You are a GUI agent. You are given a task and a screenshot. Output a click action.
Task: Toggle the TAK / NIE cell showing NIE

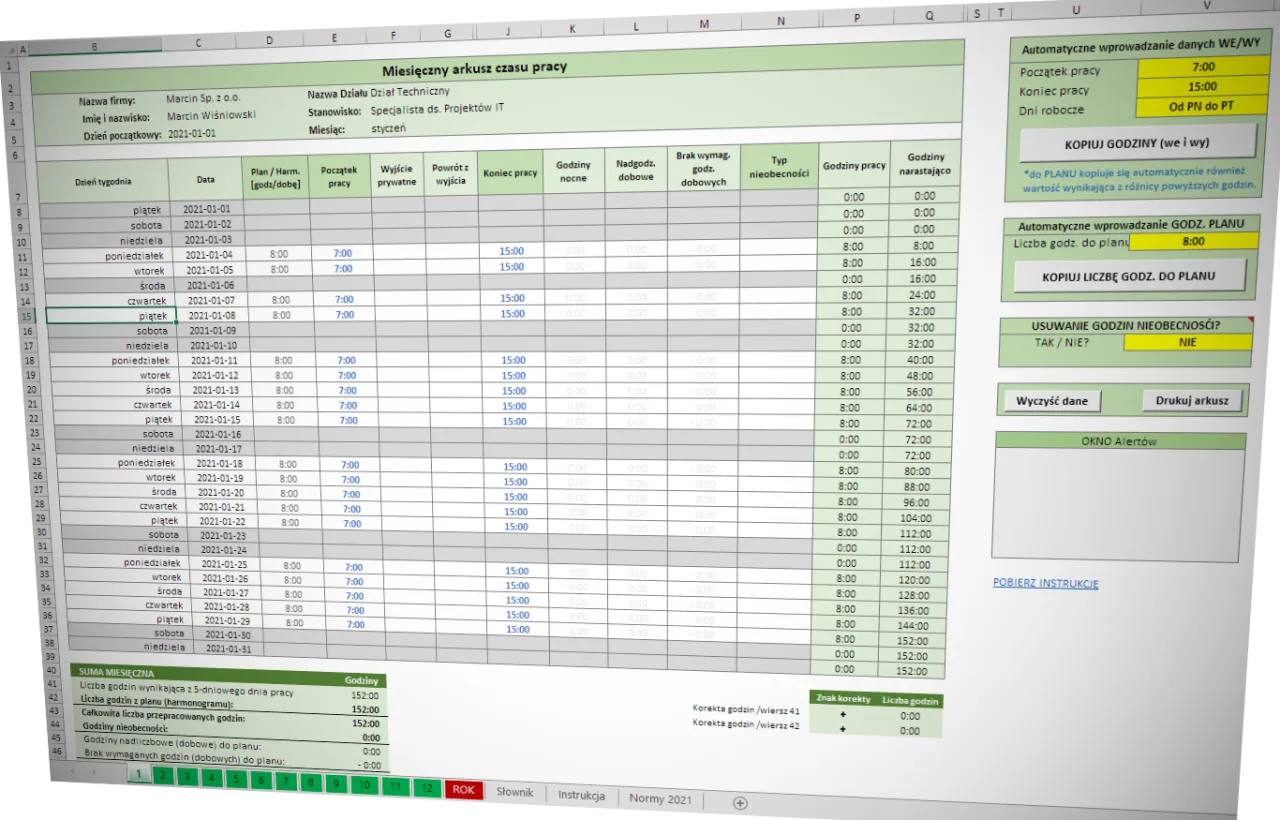click(x=1187, y=342)
